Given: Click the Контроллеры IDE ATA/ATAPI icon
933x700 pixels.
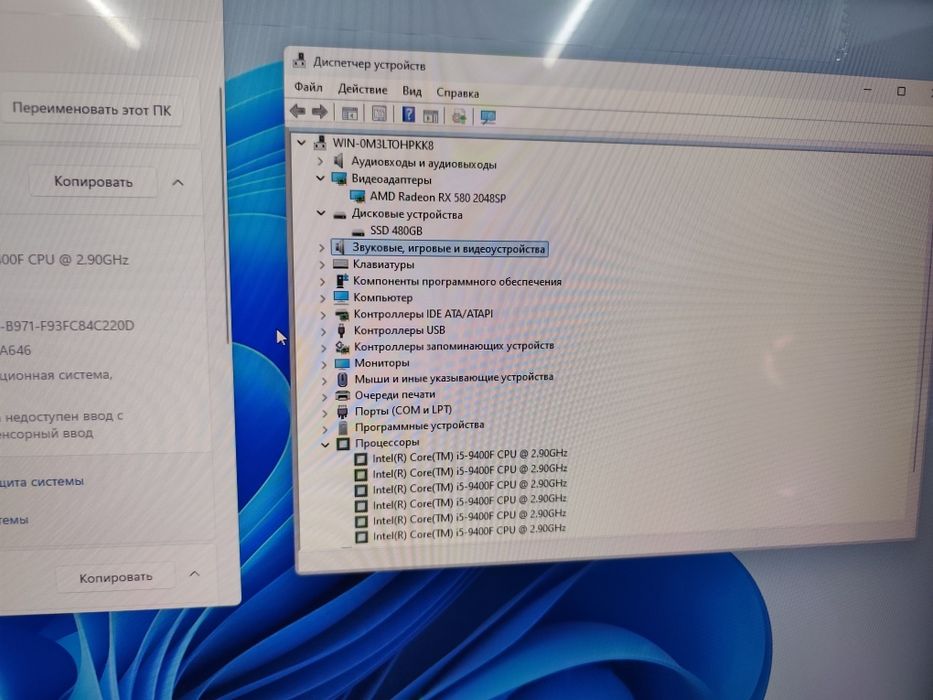Looking at the screenshot, I should coord(342,314).
